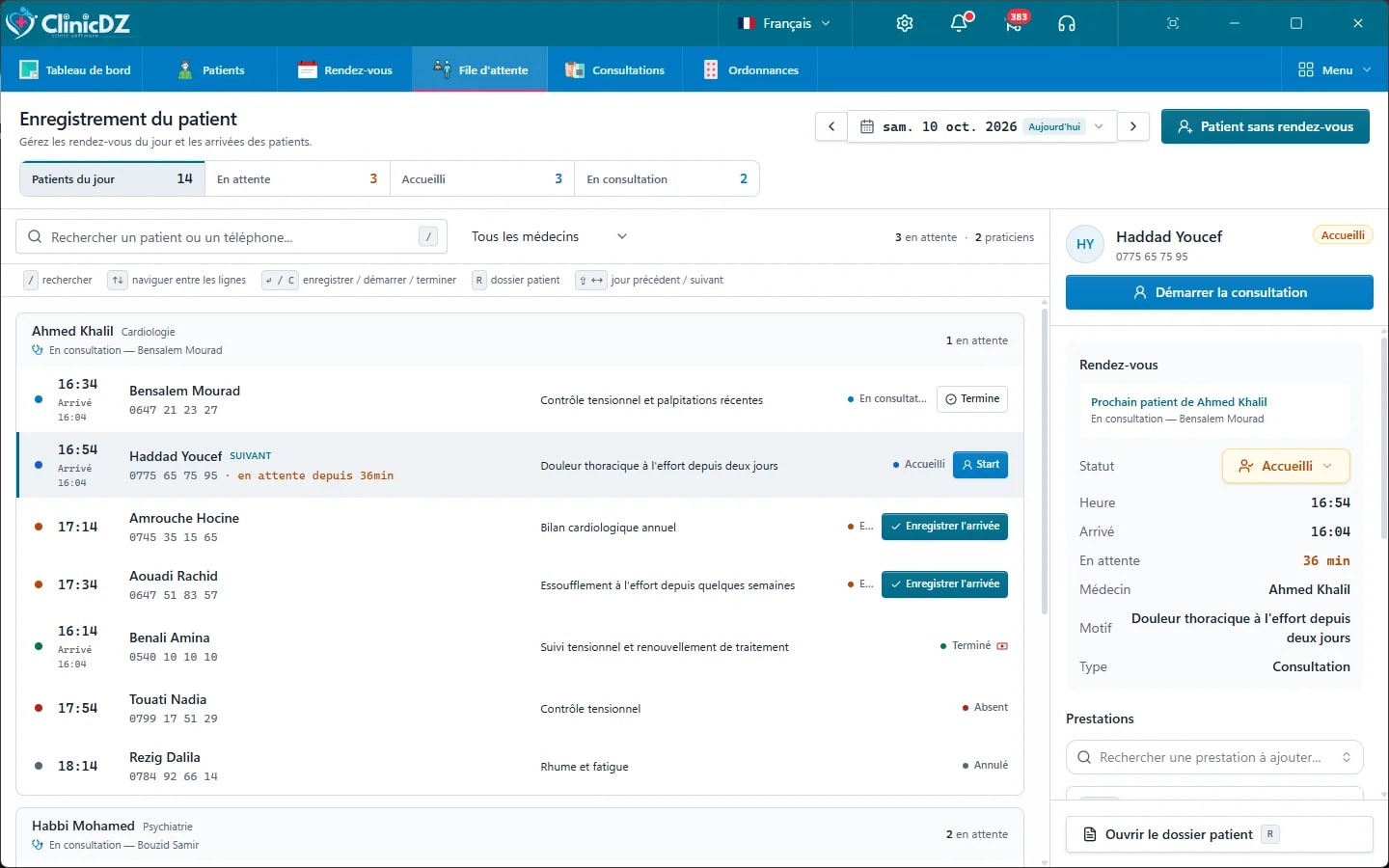Open the prestation search combo box

[1214, 757]
